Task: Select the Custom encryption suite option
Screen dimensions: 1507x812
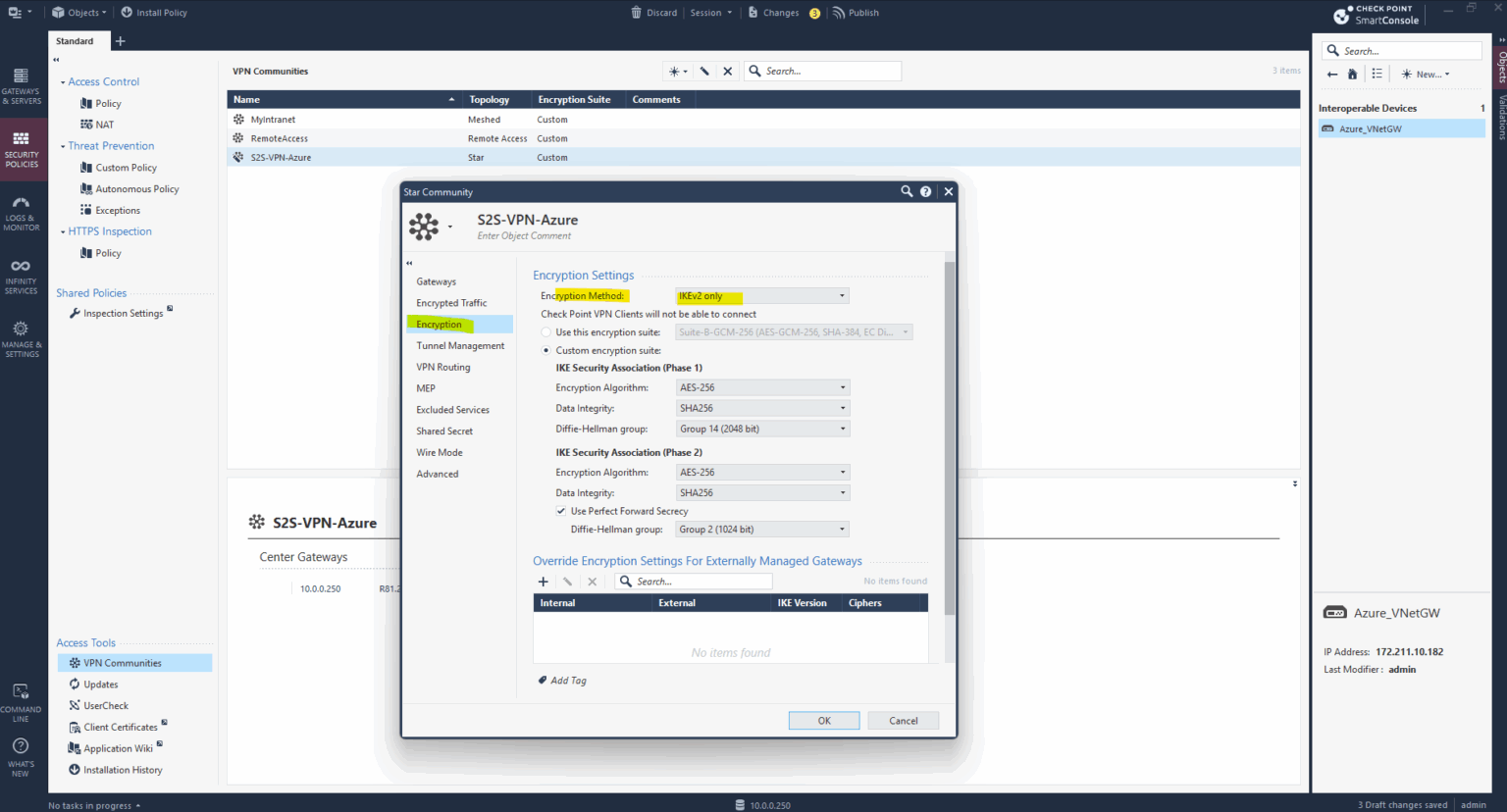Action: [546, 350]
